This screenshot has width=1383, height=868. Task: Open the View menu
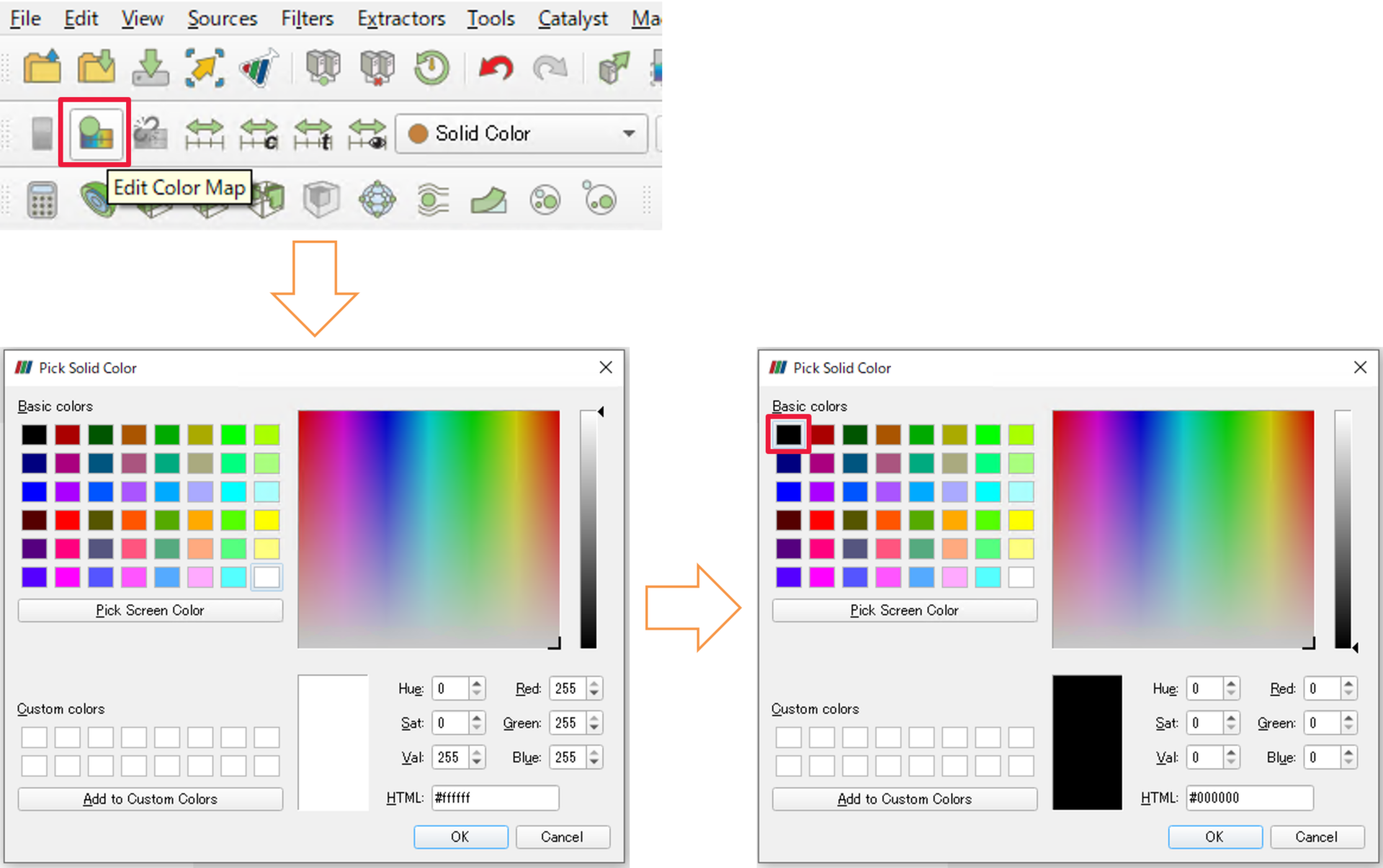point(142,18)
